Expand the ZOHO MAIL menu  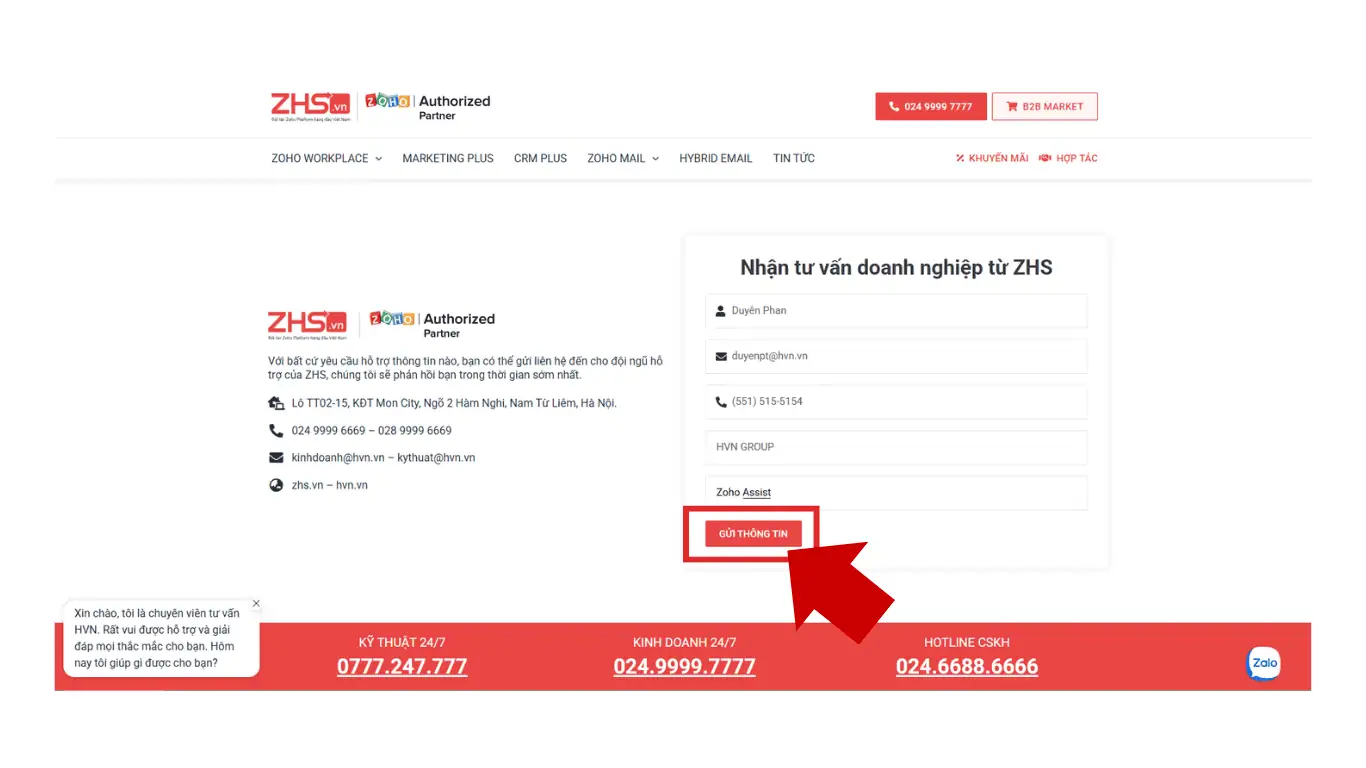(623, 158)
